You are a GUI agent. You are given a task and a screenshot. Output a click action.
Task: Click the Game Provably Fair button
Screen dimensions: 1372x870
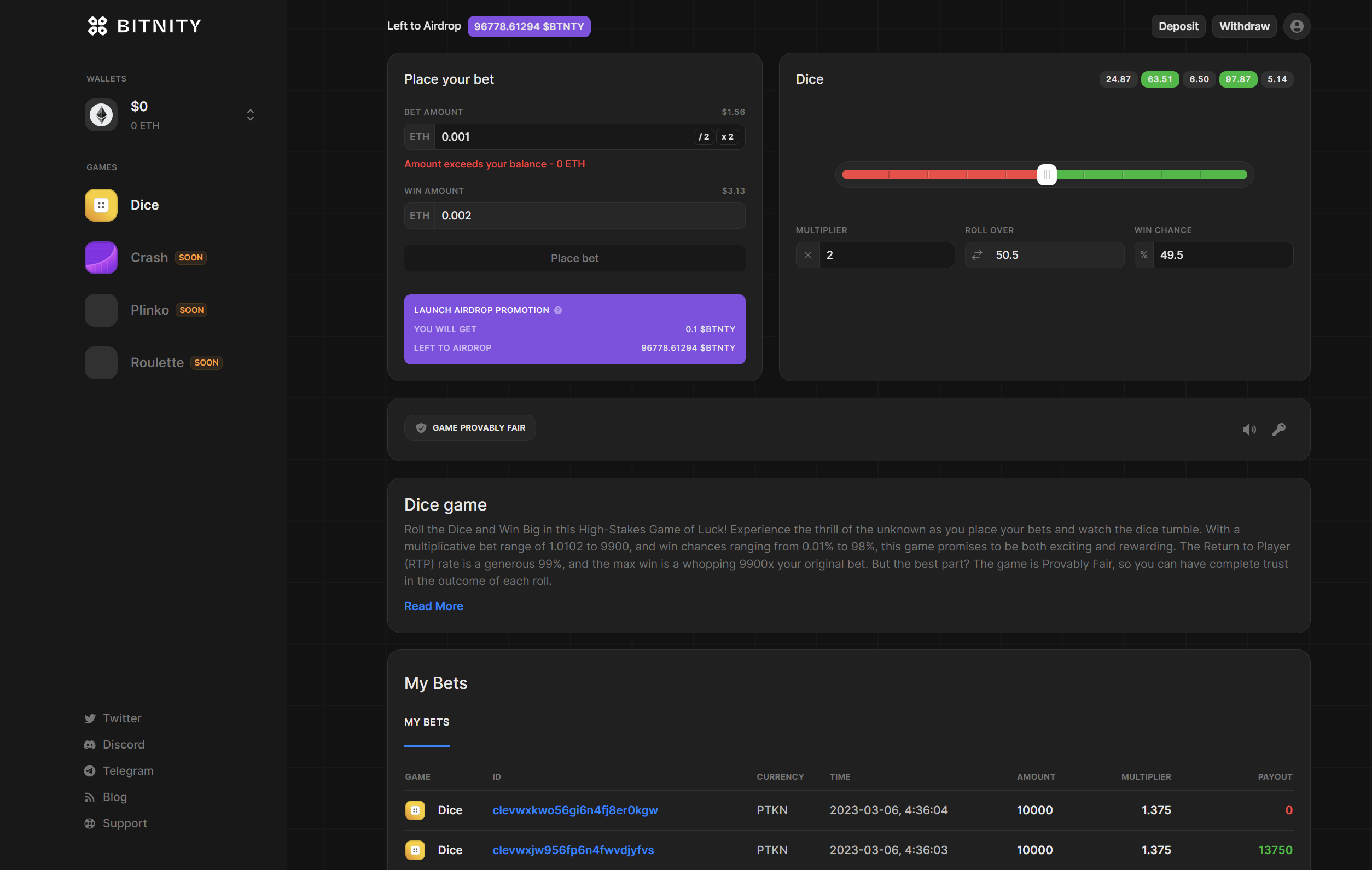pyautogui.click(x=470, y=428)
